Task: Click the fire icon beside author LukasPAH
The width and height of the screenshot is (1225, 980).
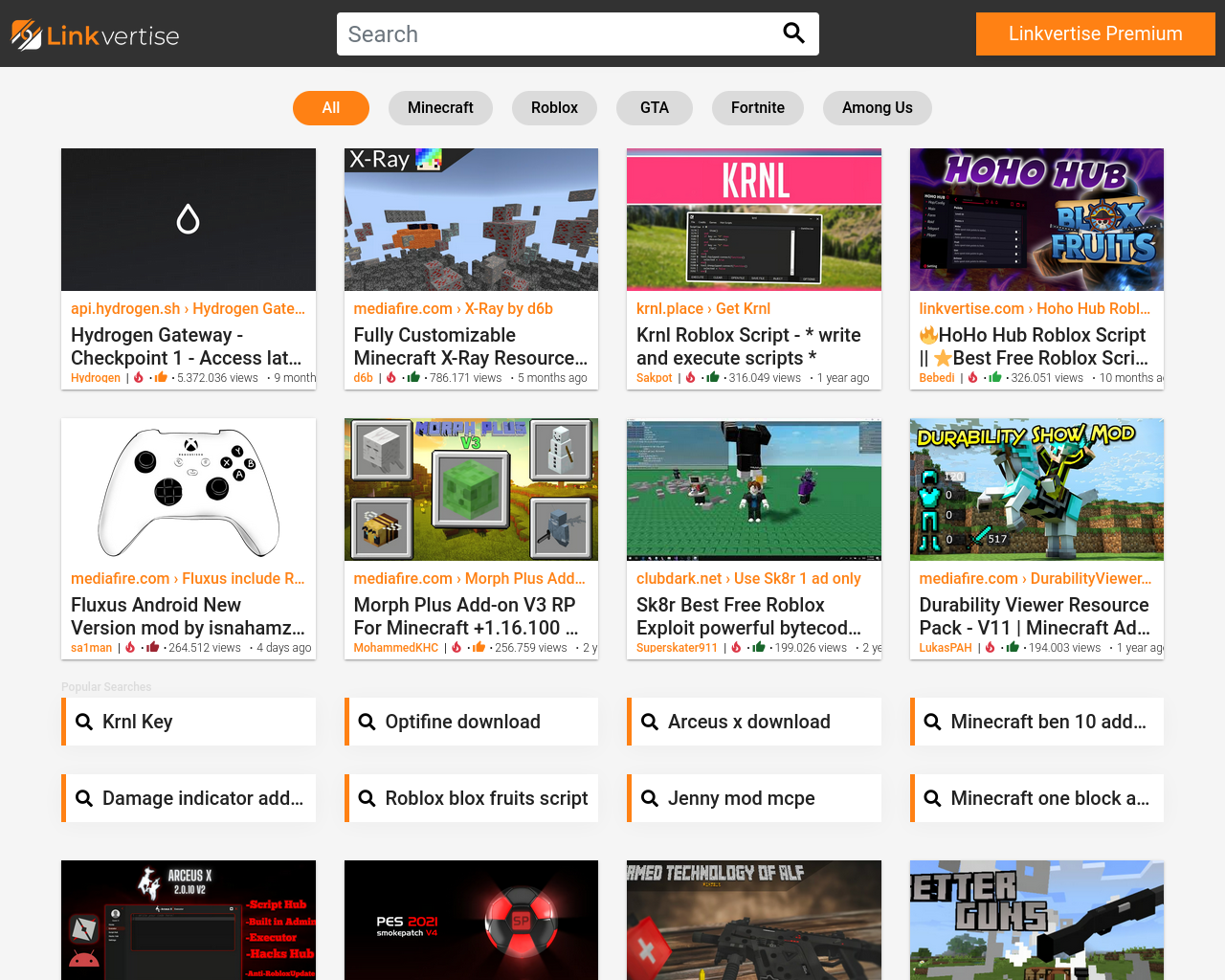Action: (991, 648)
